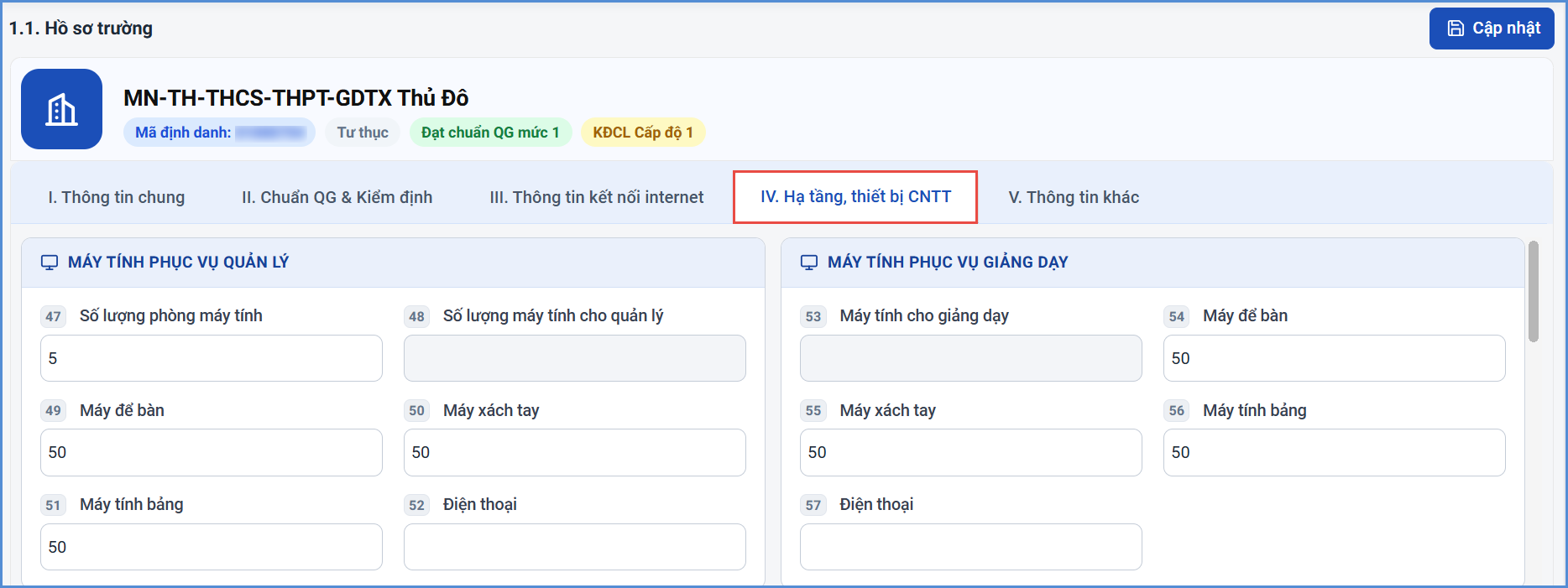Screen dimensions: 1568x588
Task: Open the V. Thông tin khác tab
Action: [1074, 197]
